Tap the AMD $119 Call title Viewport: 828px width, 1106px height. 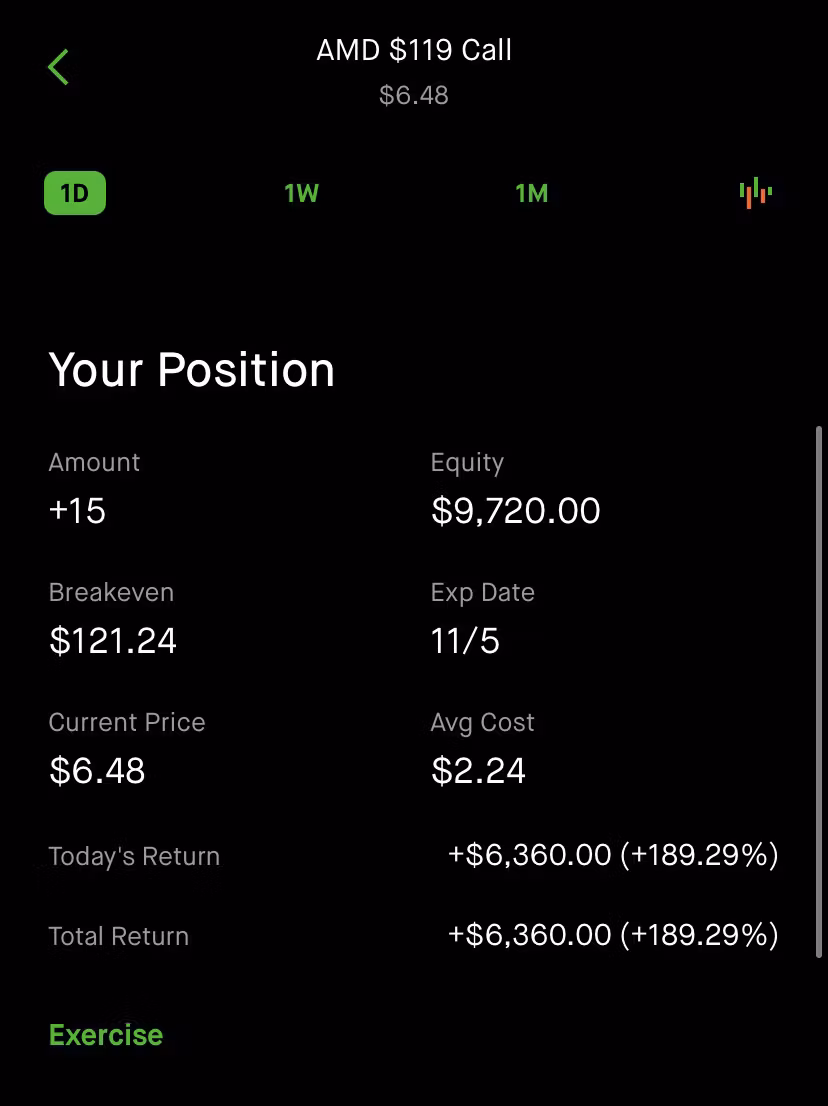414,50
